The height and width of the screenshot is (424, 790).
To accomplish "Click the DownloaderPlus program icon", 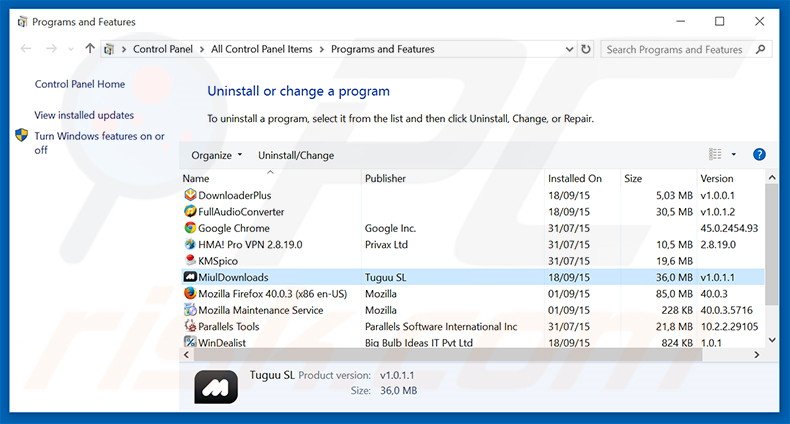I will pyautogui.click(x=190, y=195).
